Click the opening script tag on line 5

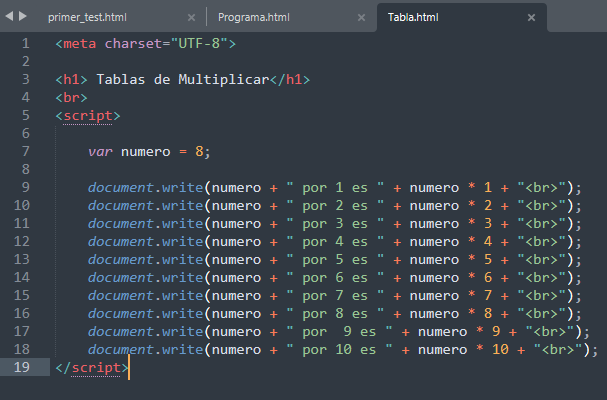coord(88,115)
